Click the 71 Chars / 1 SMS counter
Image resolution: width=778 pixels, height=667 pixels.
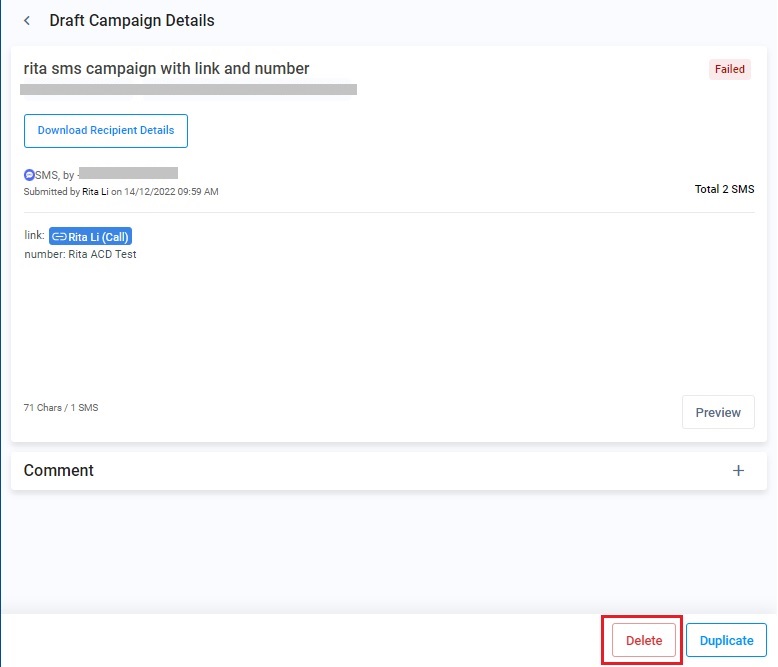coord(61,408)
